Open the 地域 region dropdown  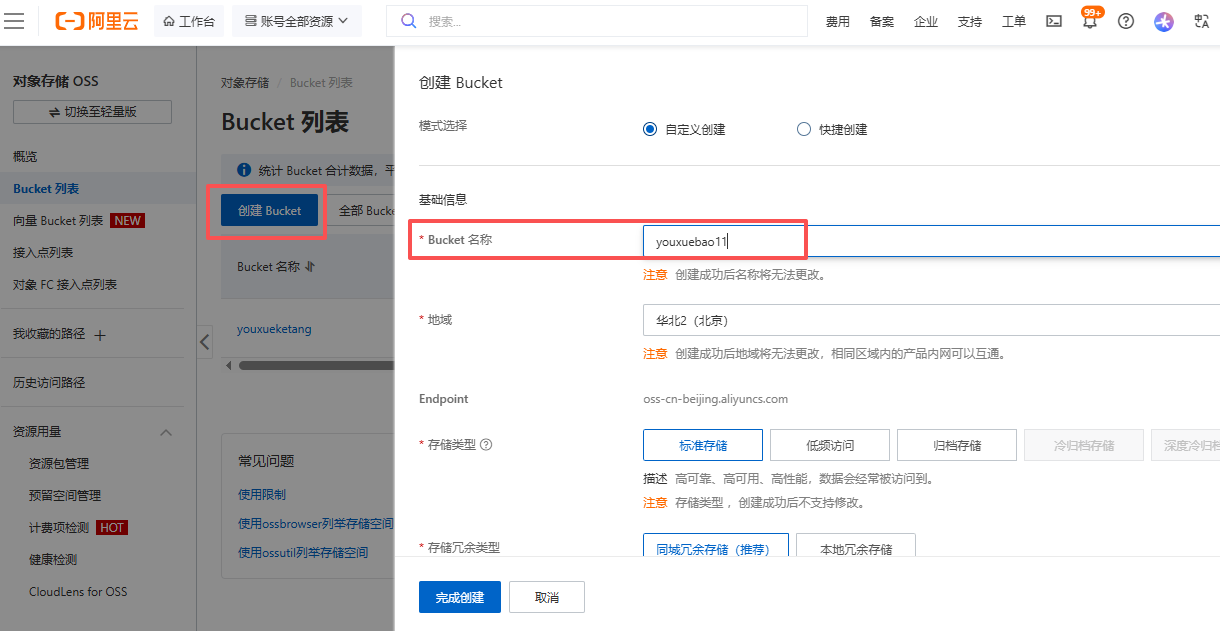click(930, 320)
